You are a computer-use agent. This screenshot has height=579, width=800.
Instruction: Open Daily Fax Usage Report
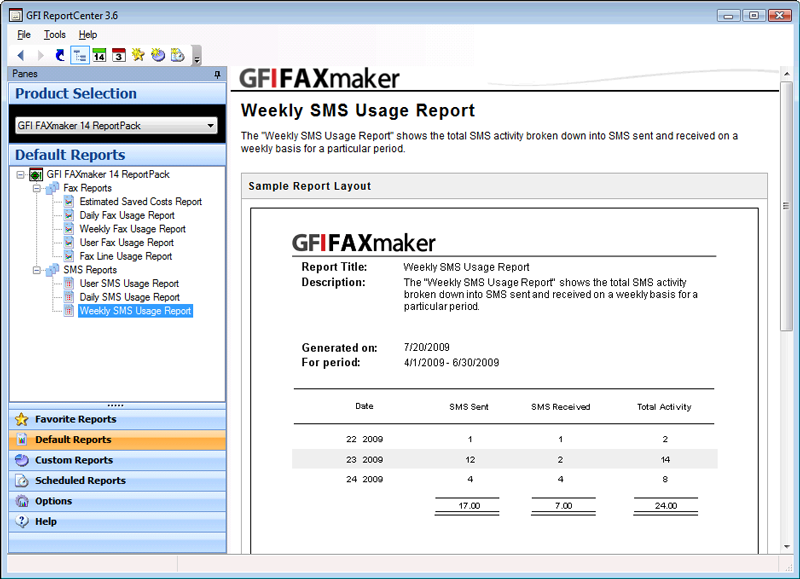click(127, 215)
